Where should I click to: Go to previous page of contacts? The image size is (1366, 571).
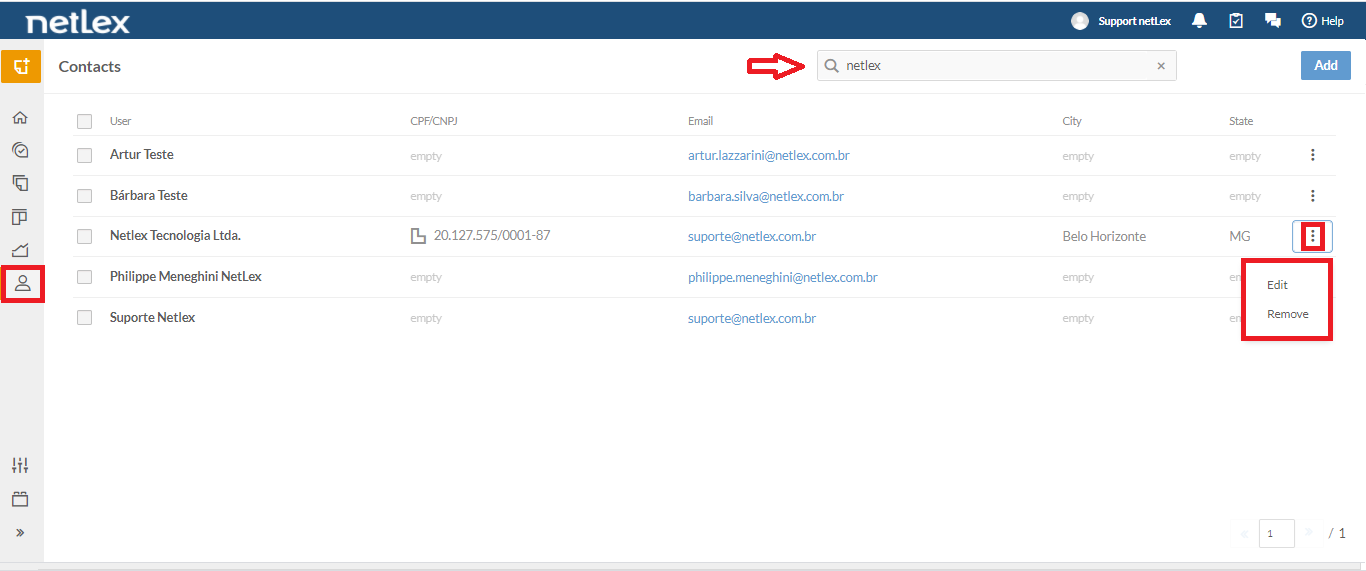click(1244, 534)
